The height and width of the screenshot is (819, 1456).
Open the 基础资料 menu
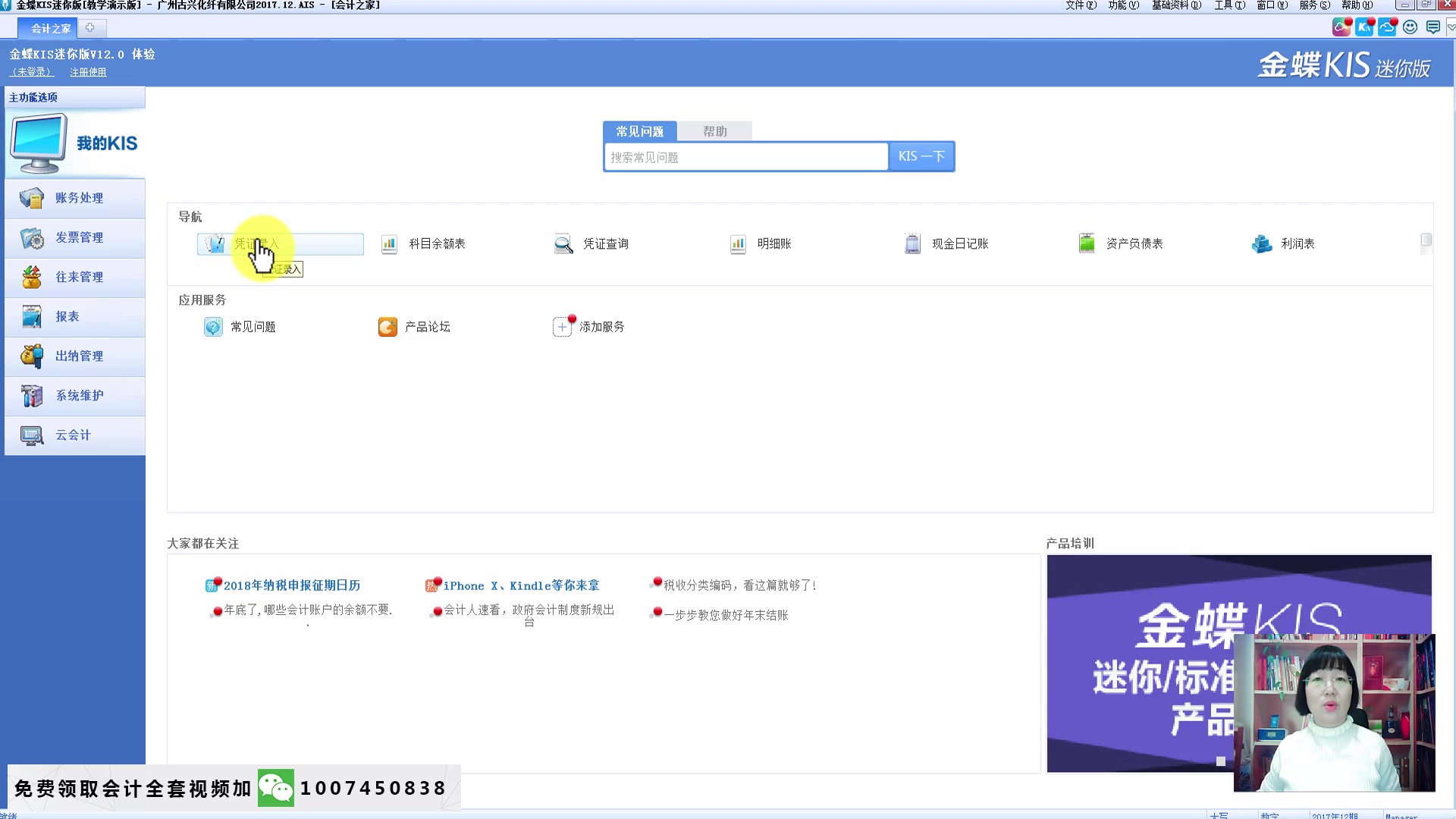click(1175, 5)
